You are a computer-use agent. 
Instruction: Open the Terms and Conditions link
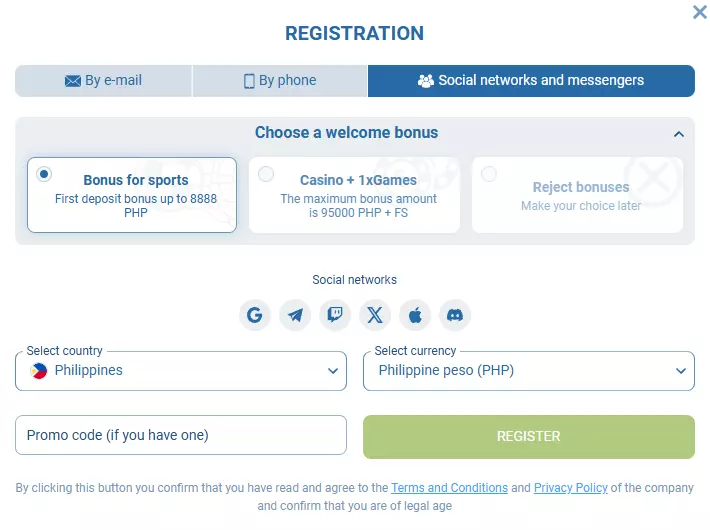[449, 488]
